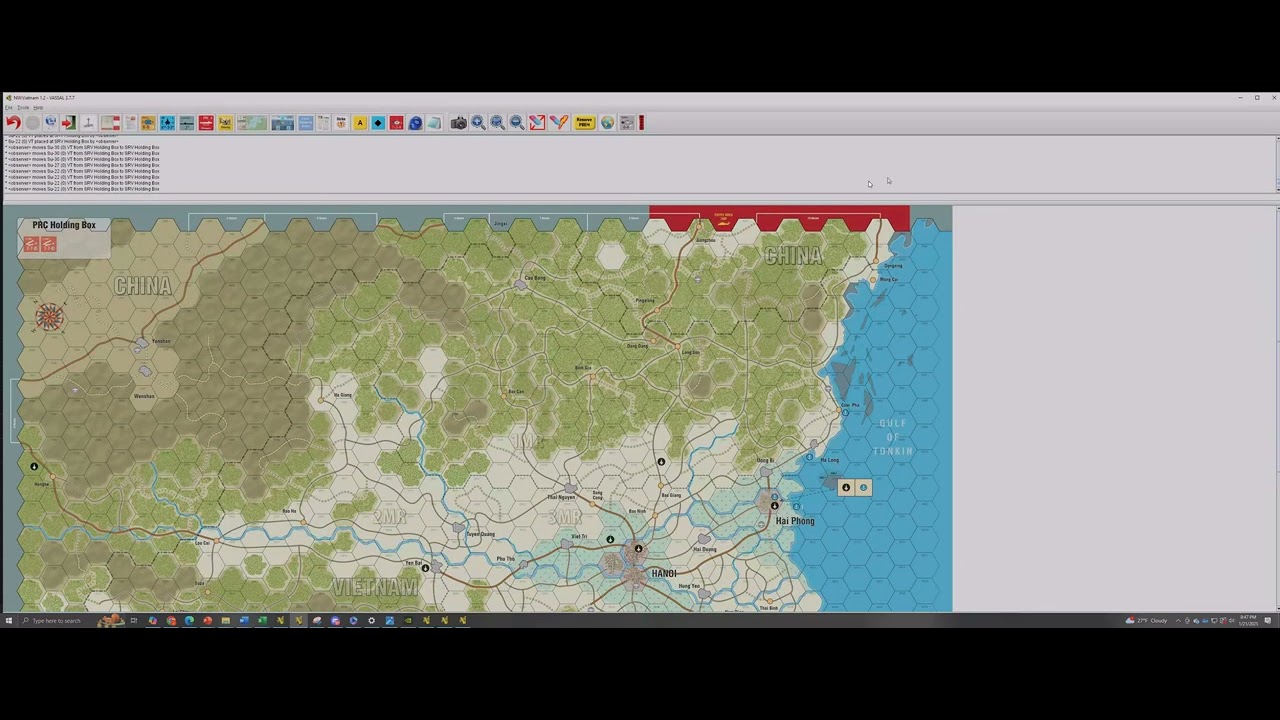The width and height of the screenshot is (1280, 720).
Task: Click the red vertical bar toolbar icon
Action: point(641,122)
